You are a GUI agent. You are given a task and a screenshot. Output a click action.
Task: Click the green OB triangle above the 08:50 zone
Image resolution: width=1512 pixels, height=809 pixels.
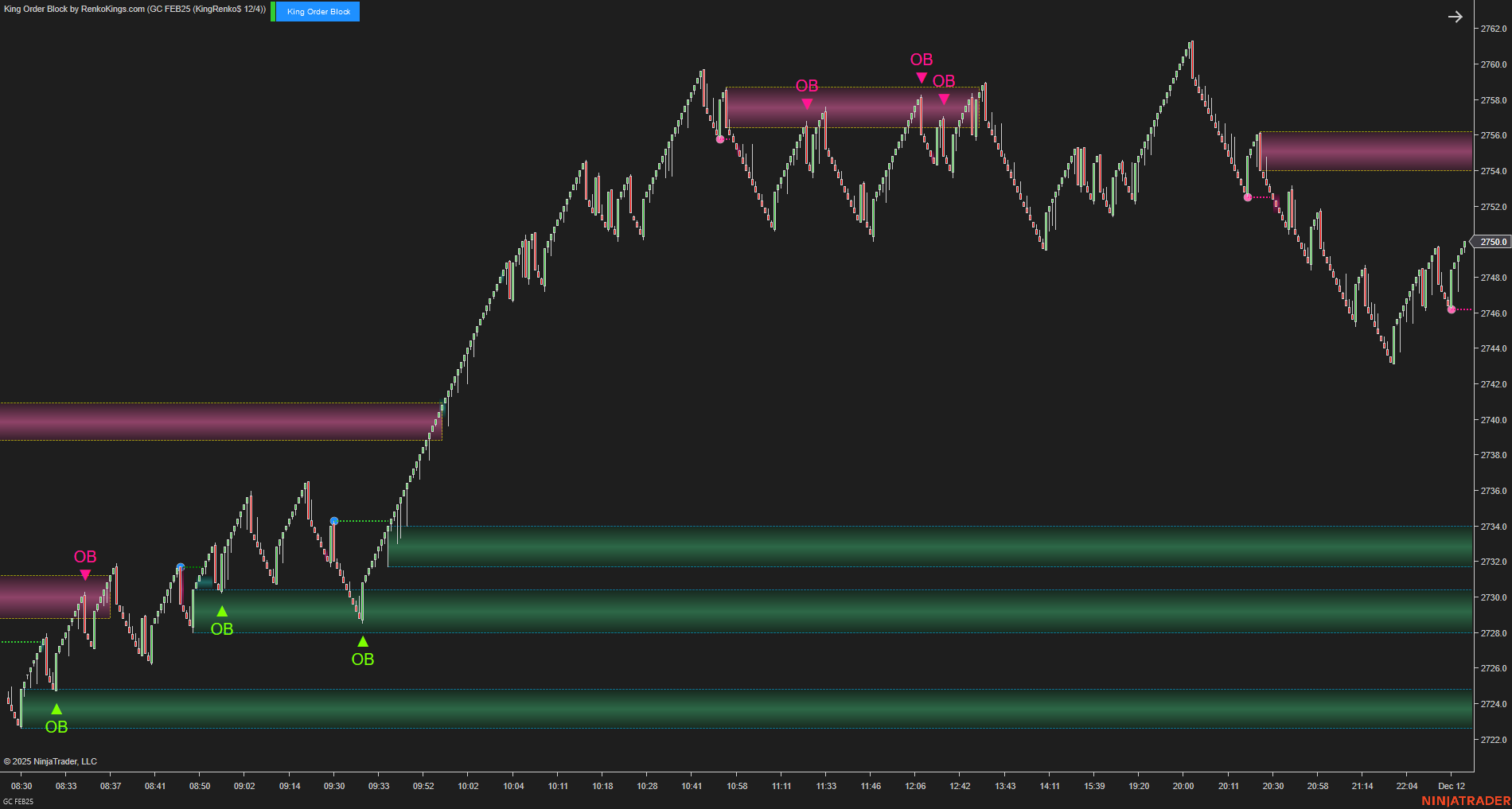[x=221, y=612]
